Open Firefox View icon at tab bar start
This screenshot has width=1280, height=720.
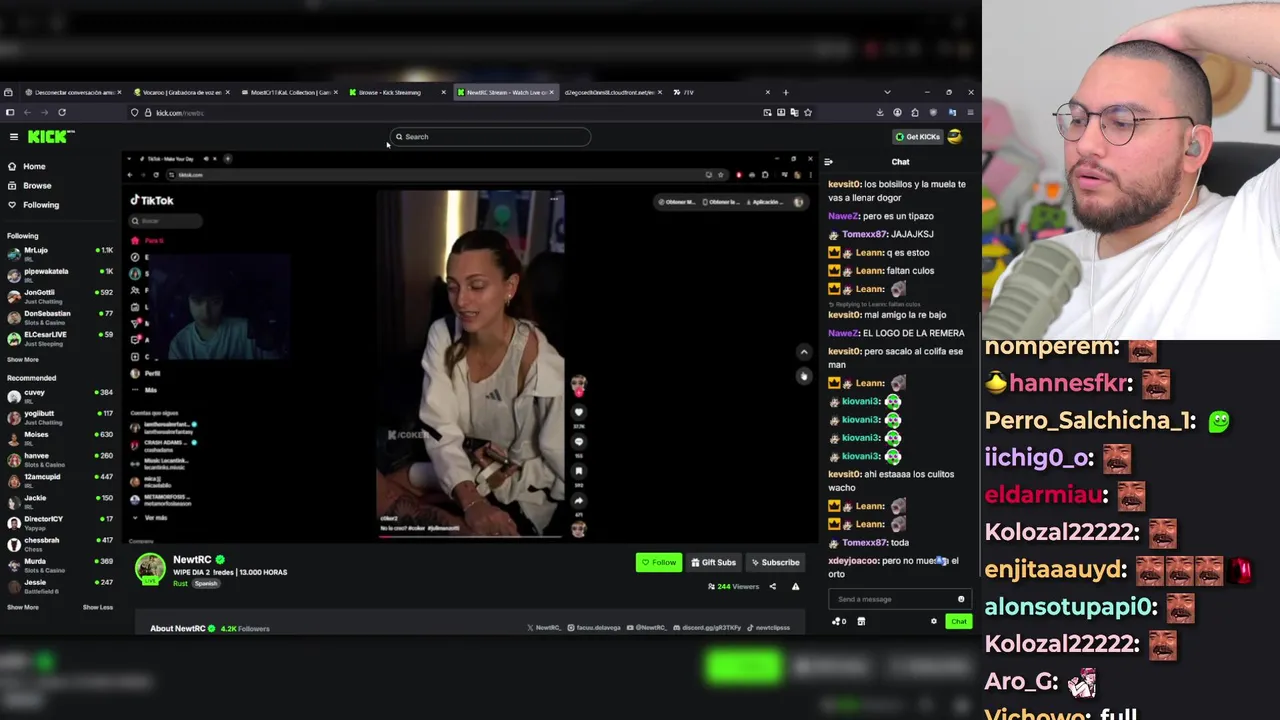click(x=7, y=92)
